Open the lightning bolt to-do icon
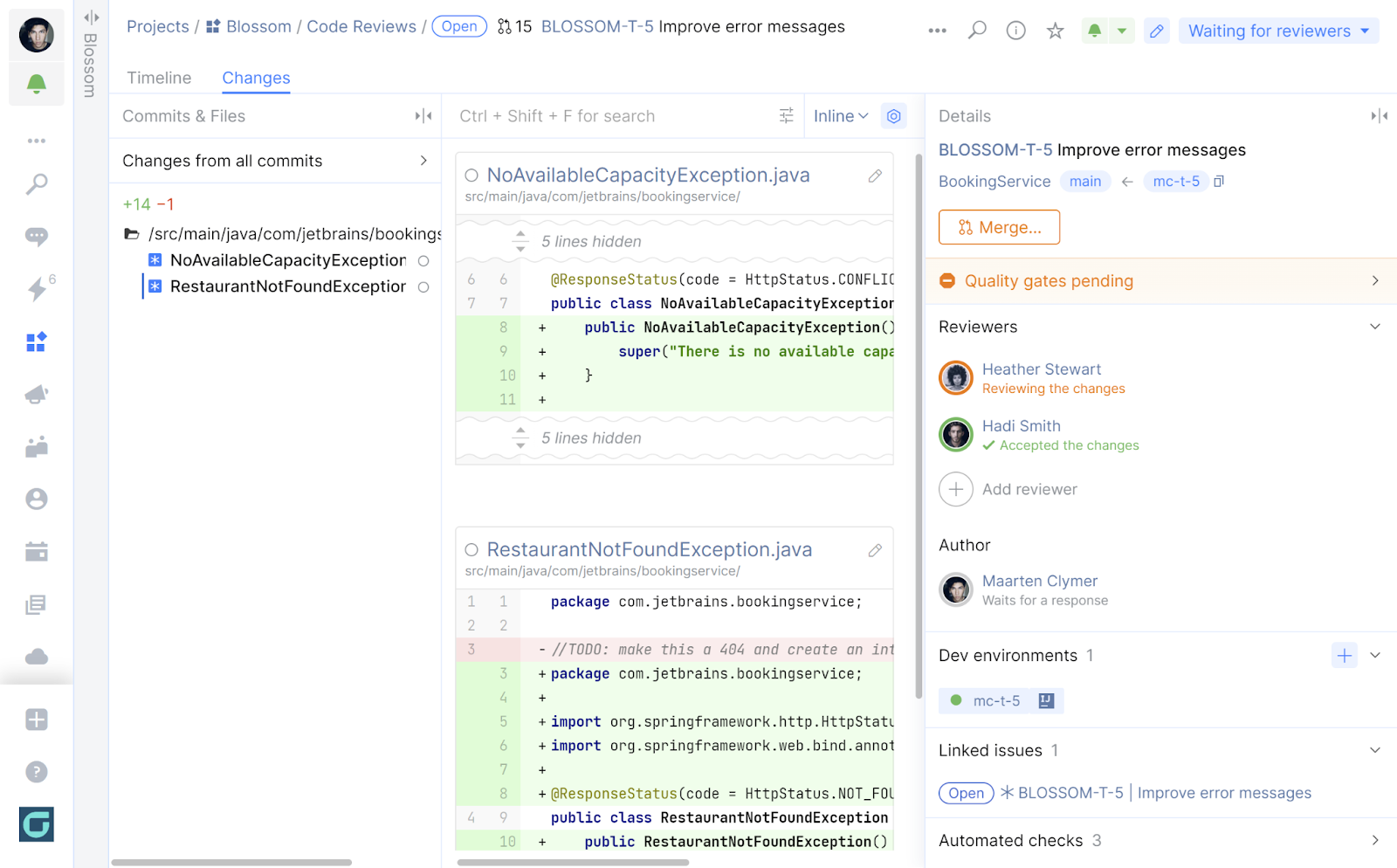 37,289
